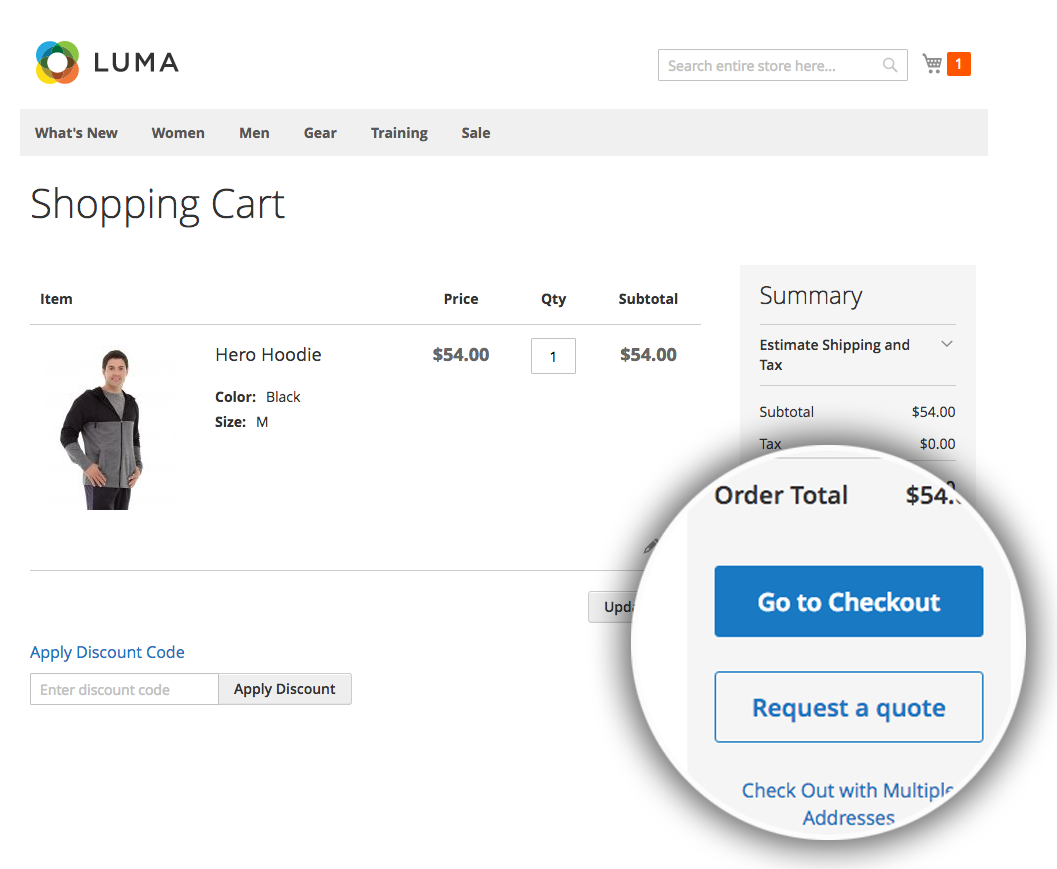The image size is (1057, 869).
Task: Open the Men menu
Action: tap(254, 133)
